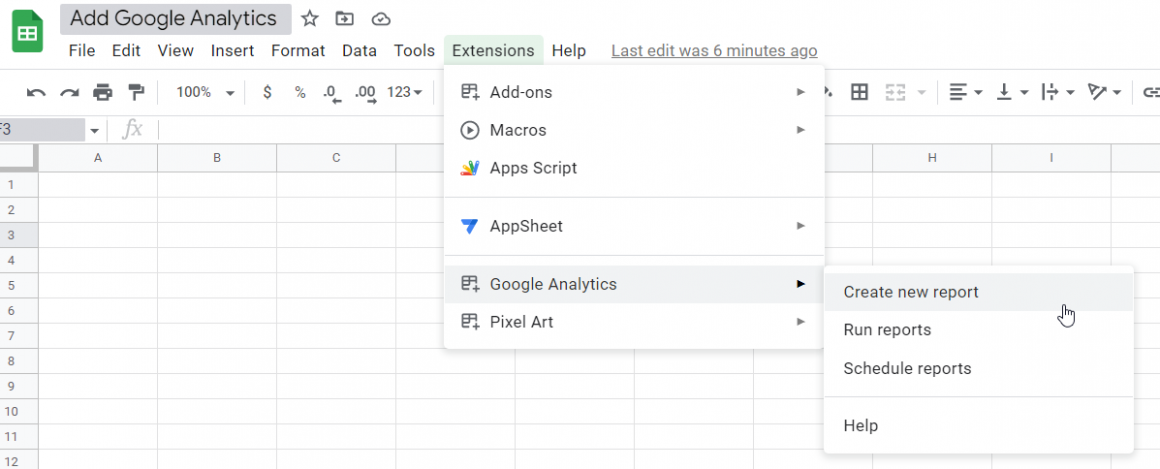
Task: Expand the Macros submenu
Action: (x=634, y=130)
